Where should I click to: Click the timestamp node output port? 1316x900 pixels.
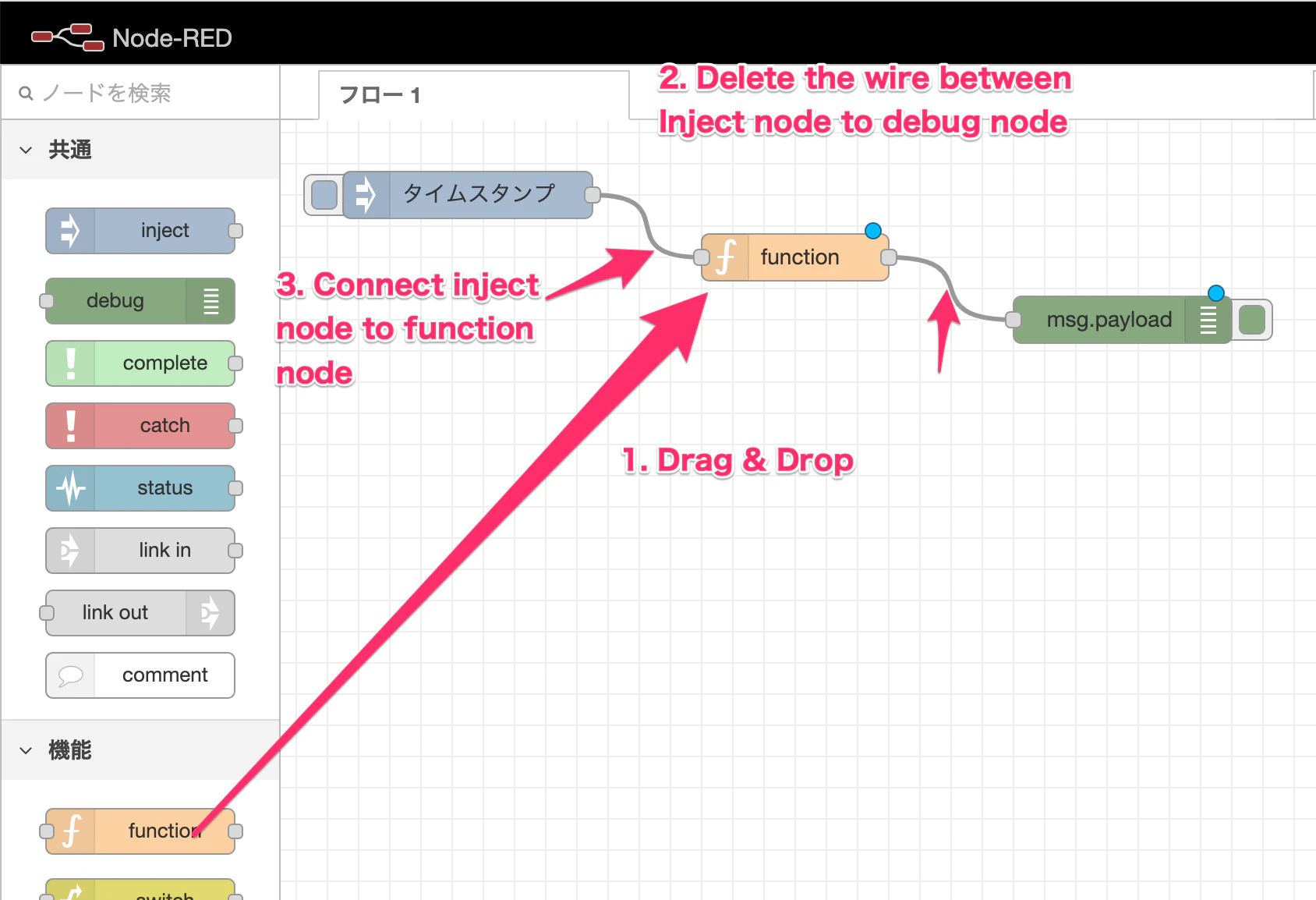pos(593,195)
